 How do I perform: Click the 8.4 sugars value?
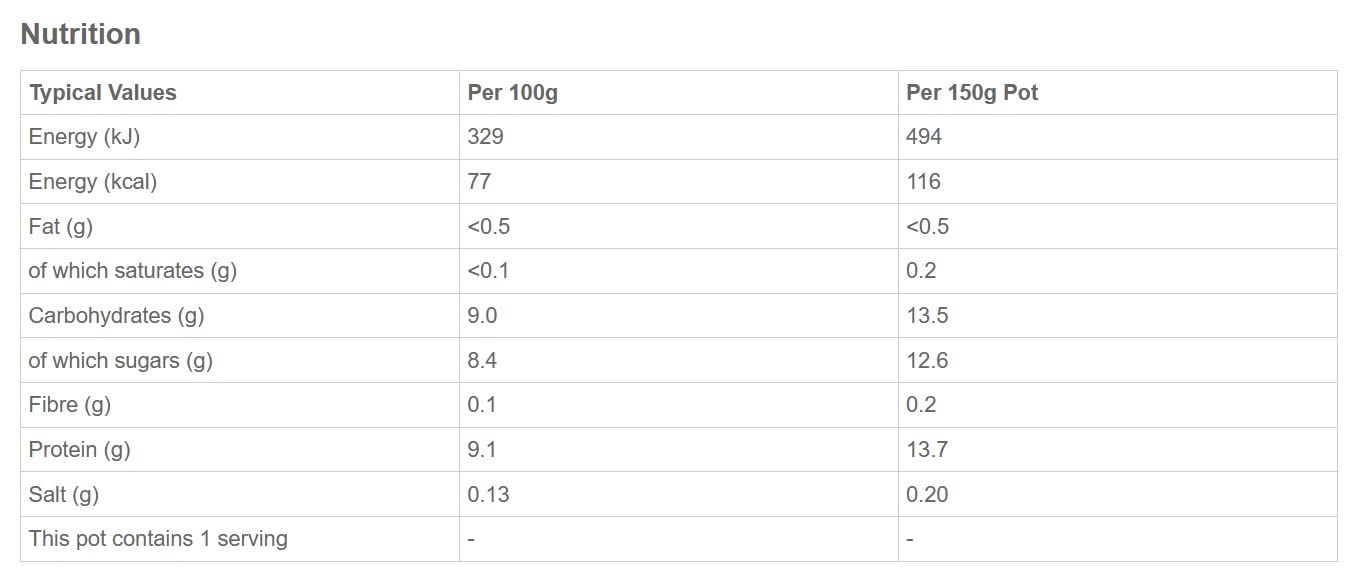(482, 361)
